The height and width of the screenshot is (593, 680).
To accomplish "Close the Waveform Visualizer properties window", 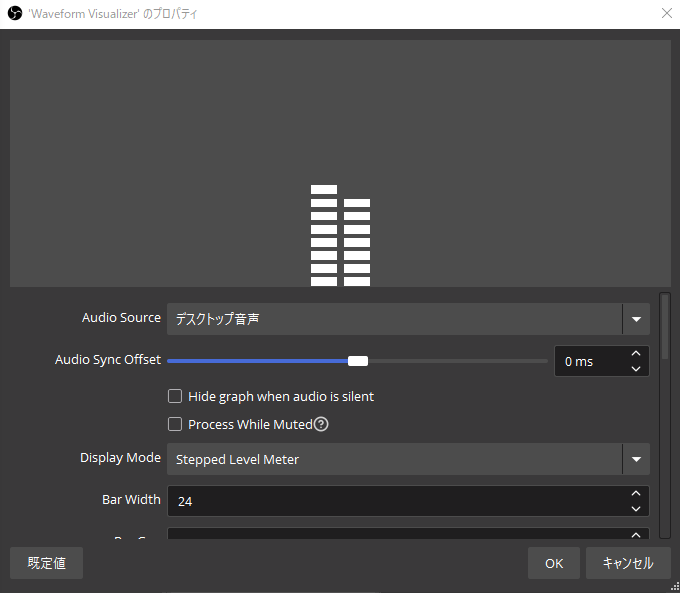I will (666, 14).
